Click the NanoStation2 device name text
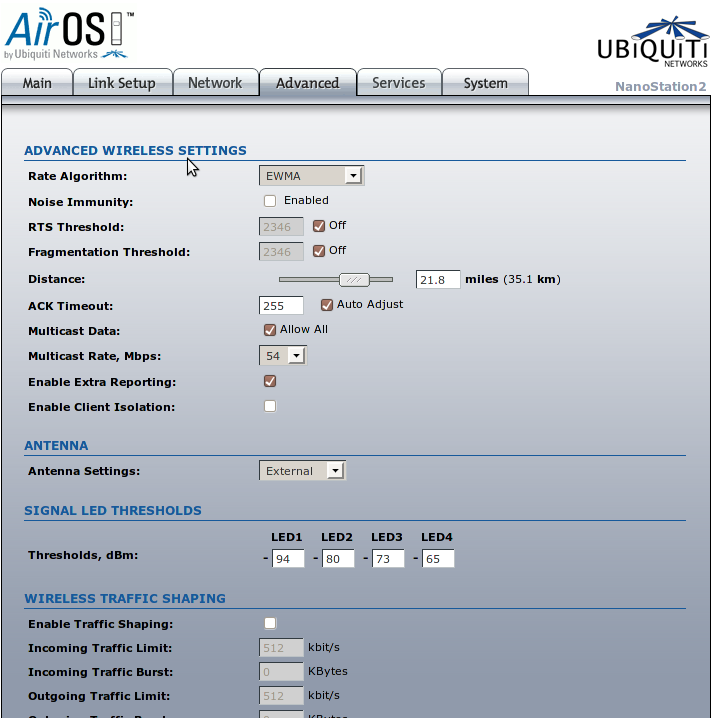Screen dimensions: 712x718 660,87
